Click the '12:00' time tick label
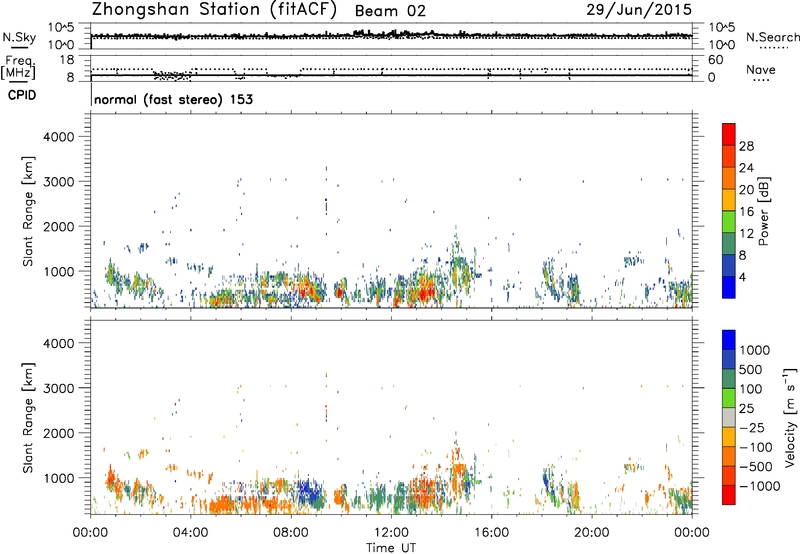This screenshot has width=800, height=554. [x=391, y=533]
